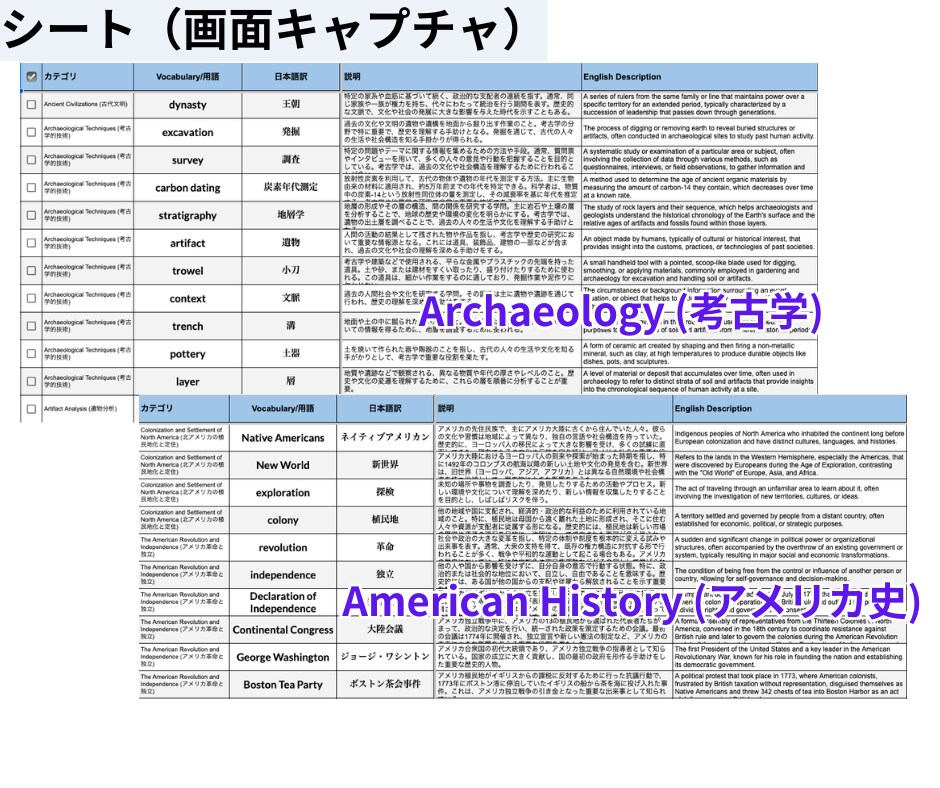Screen dimensions: 940x788
Task: Click the English description of Boston Tea Party
Action: click(790, 684)
